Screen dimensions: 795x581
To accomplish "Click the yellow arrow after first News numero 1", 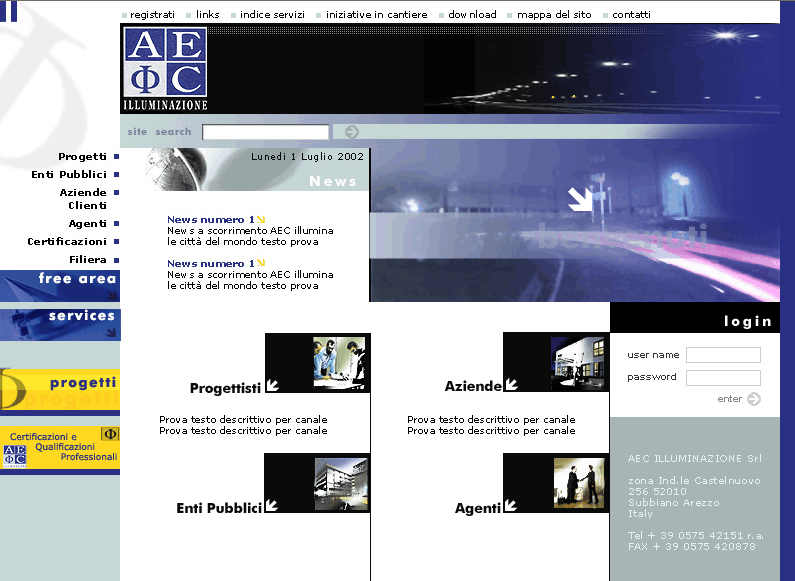I will (x=261, y=220).
